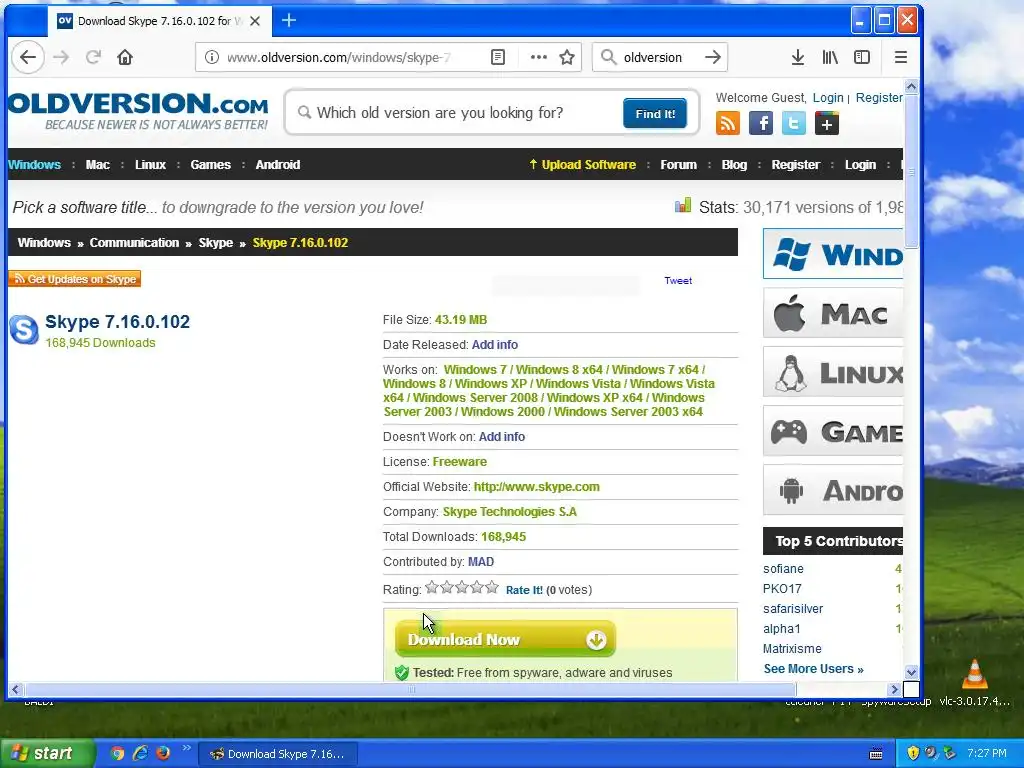Image resolution: width=1024 pixels, height=768 pixels.
Task: Open the Twitter share icon
Action: pyautogui.click(x=793, y=123)
